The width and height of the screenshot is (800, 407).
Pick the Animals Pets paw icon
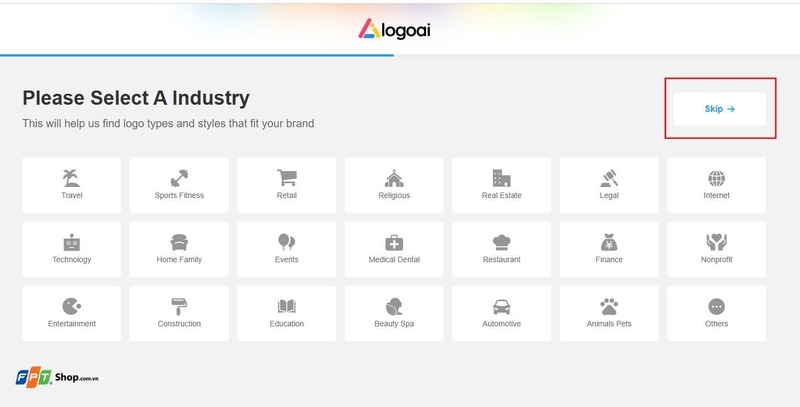click(609, 306)
